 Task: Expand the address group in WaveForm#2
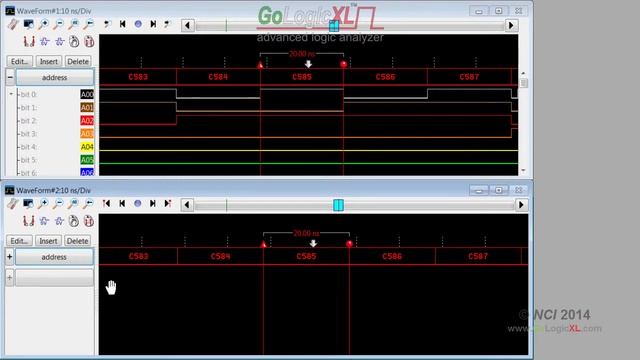(x=9, y=257)
